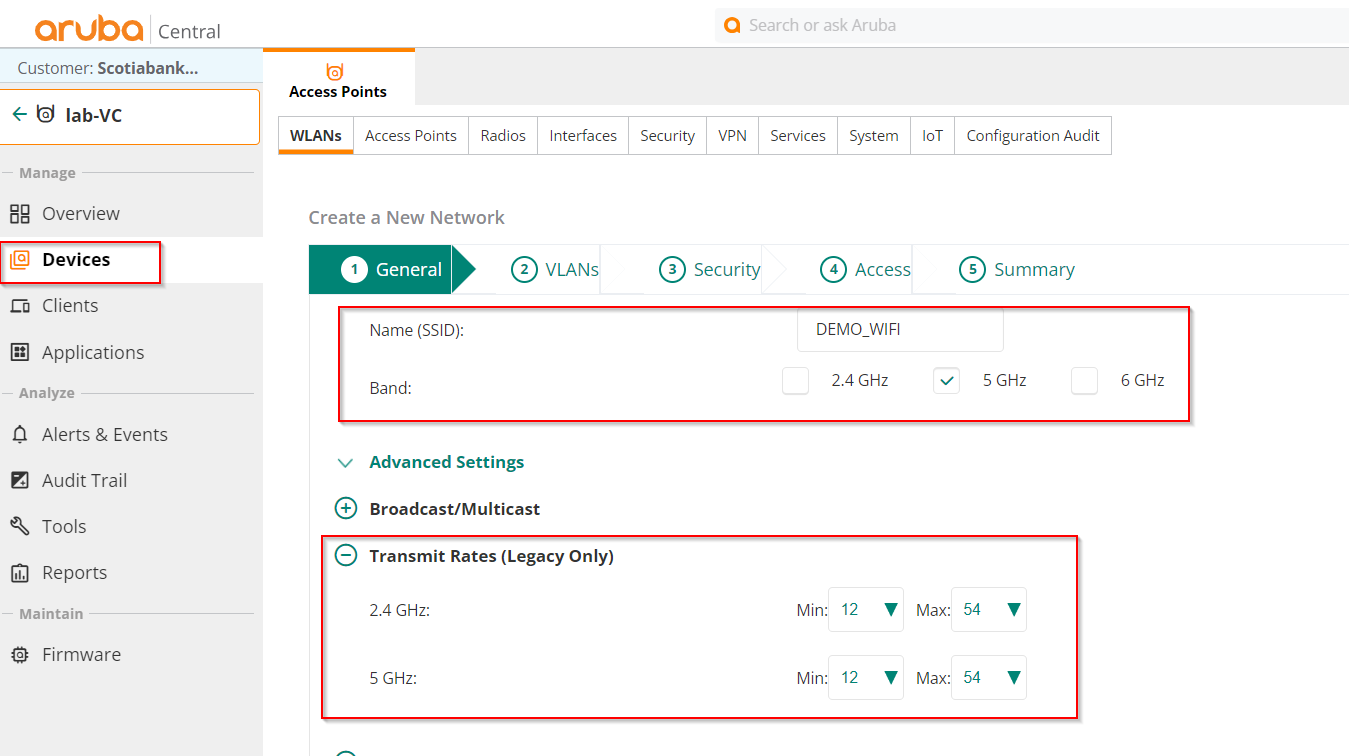The width and height of the screenshot is (1349, 756).
Task: Click the Create a New Network heading
Action: coord(407,218)
